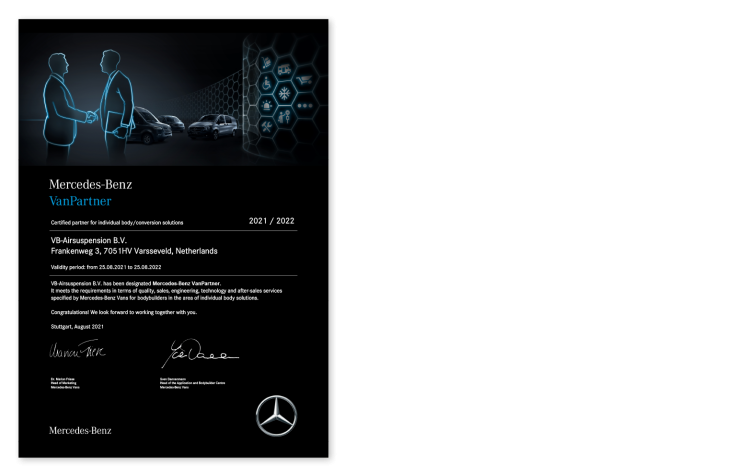Select the camper van hexagon icon
This screenshot has height=466, width=736.
(x=284, y=70)
